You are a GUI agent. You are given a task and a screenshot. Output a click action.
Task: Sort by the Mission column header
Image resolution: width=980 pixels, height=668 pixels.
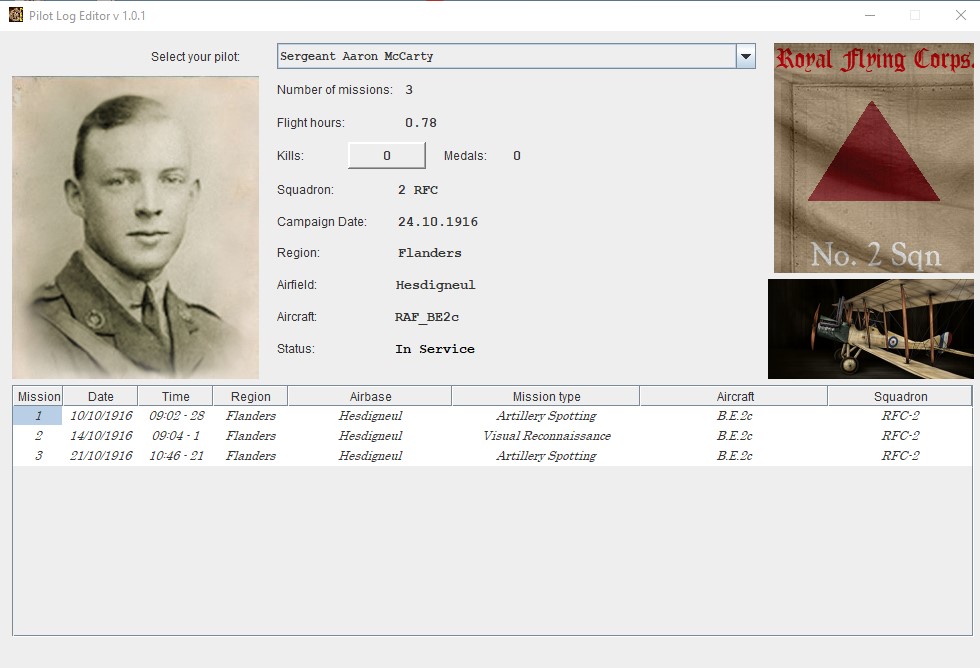pyautogui.click(x=38, y=396)
